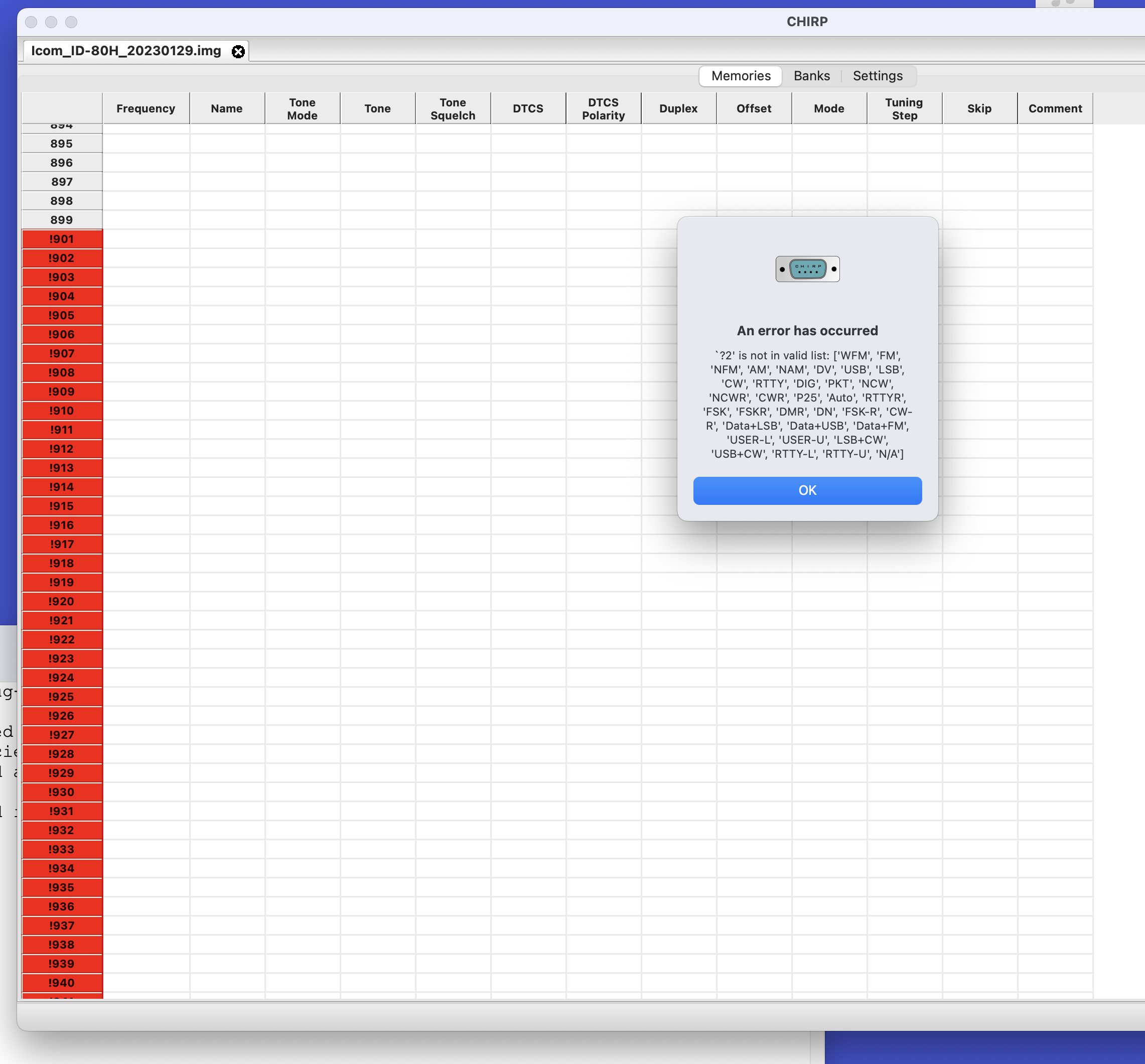
Task: Click the DTCS Polarity column header
Action: pyautogui.click(x=603, y=108)
